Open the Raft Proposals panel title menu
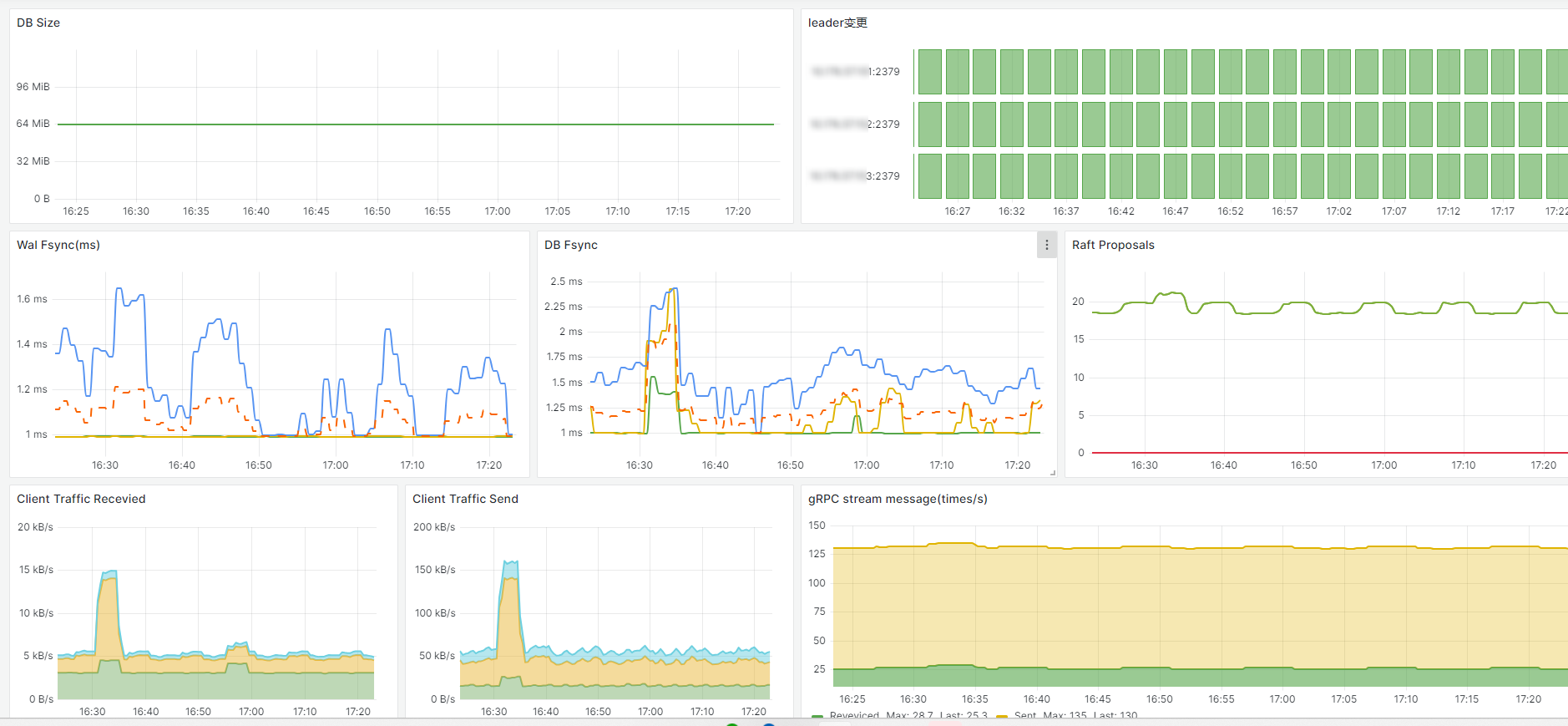This screenshot has height=726, width=1568. (1113, 245)
